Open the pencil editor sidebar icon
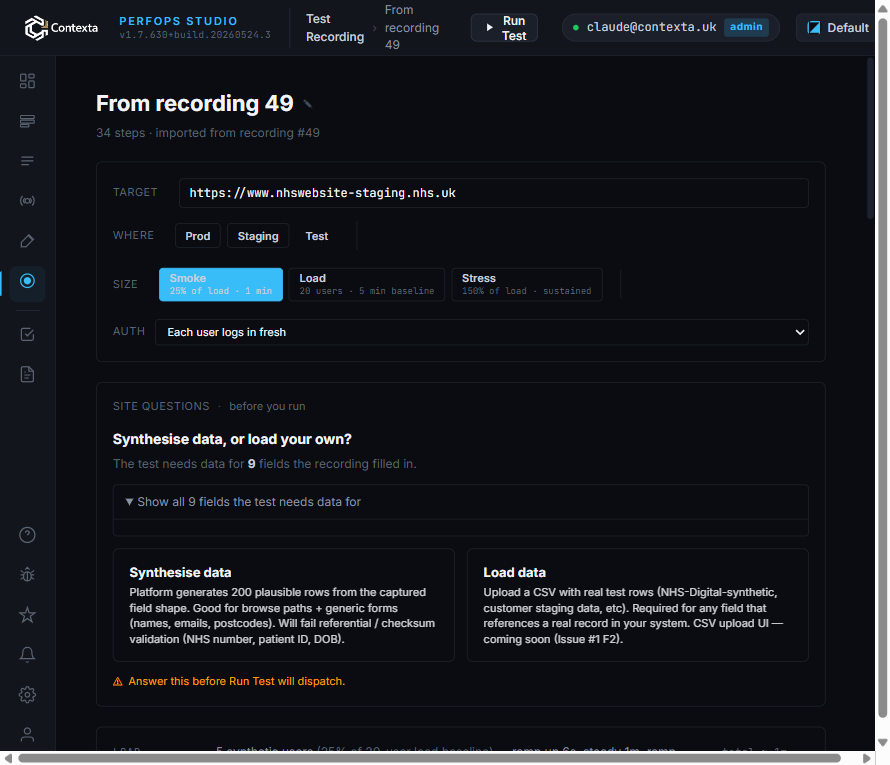Image resolution: width=890 pixels, height=765 pixels. click(27, 241)
